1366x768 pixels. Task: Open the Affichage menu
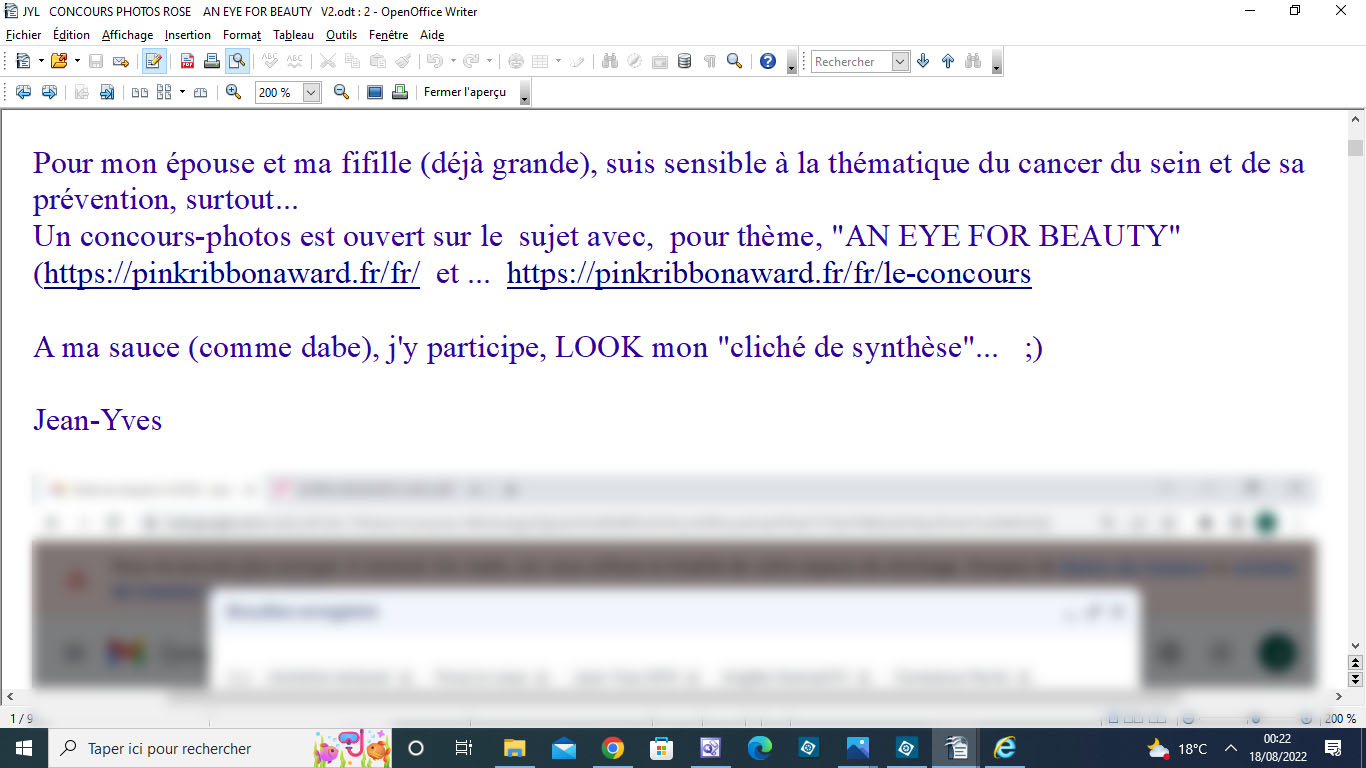tap(127, 35)
